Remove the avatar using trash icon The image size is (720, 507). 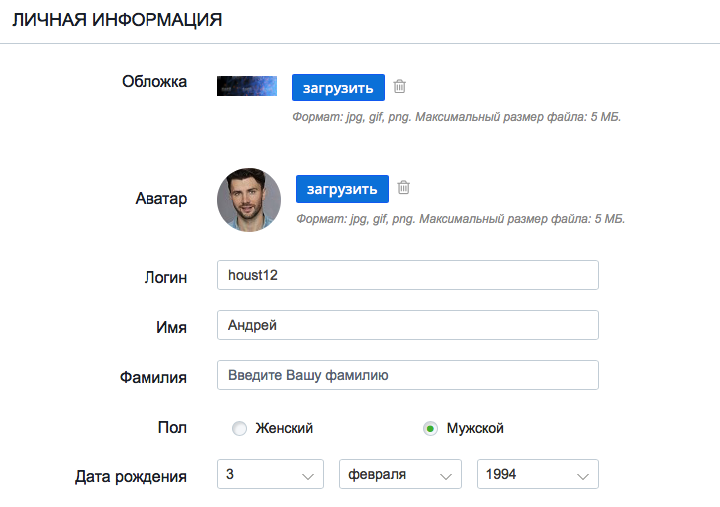tap(404, 187)
